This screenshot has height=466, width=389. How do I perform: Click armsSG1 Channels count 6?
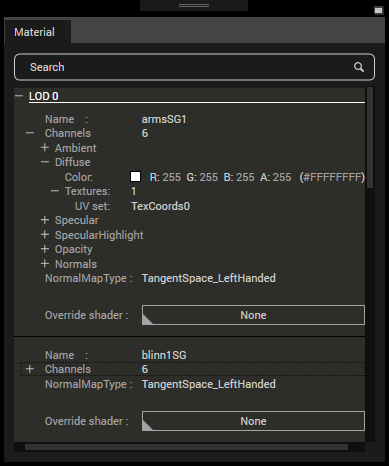point(145,133)
